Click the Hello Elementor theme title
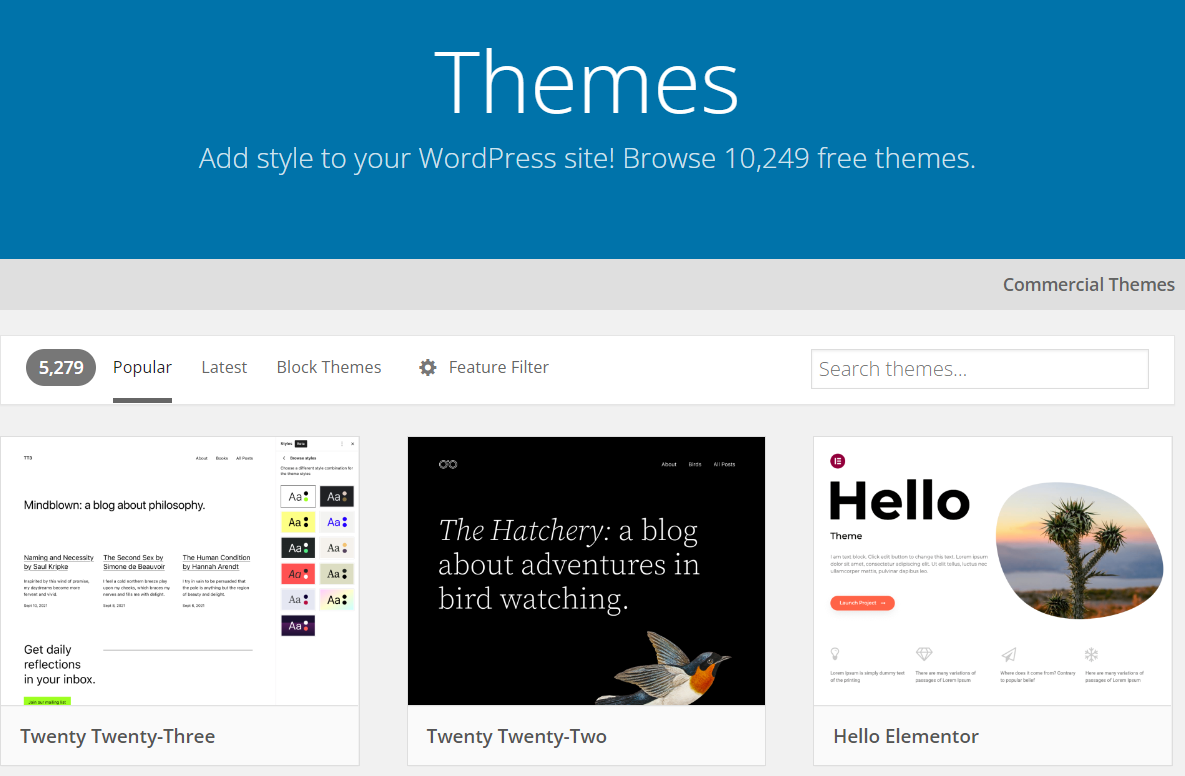Screen dimensions: 1185x776 (x=905, y=737)
